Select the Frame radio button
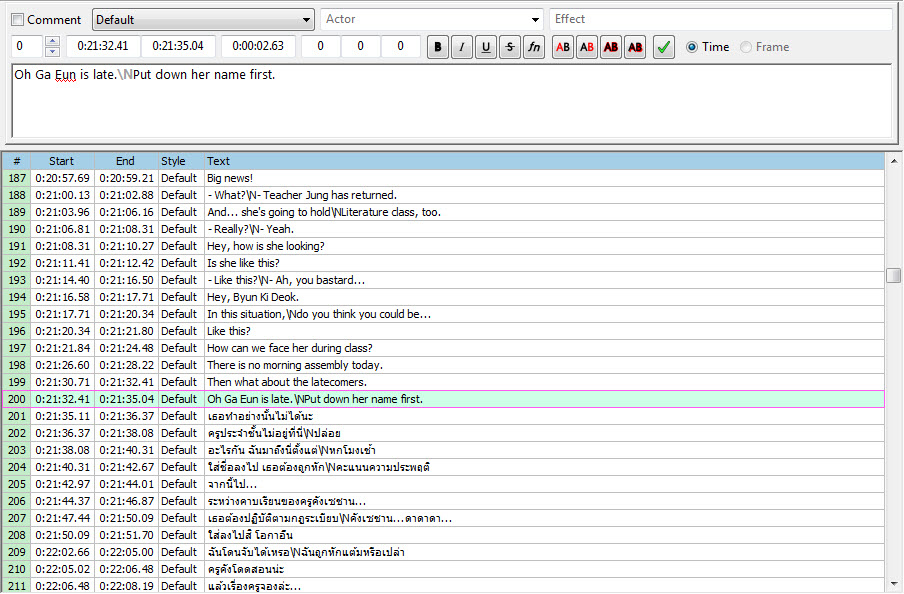The height and width of the screenshot is (594, 904). tap(746, 47)
